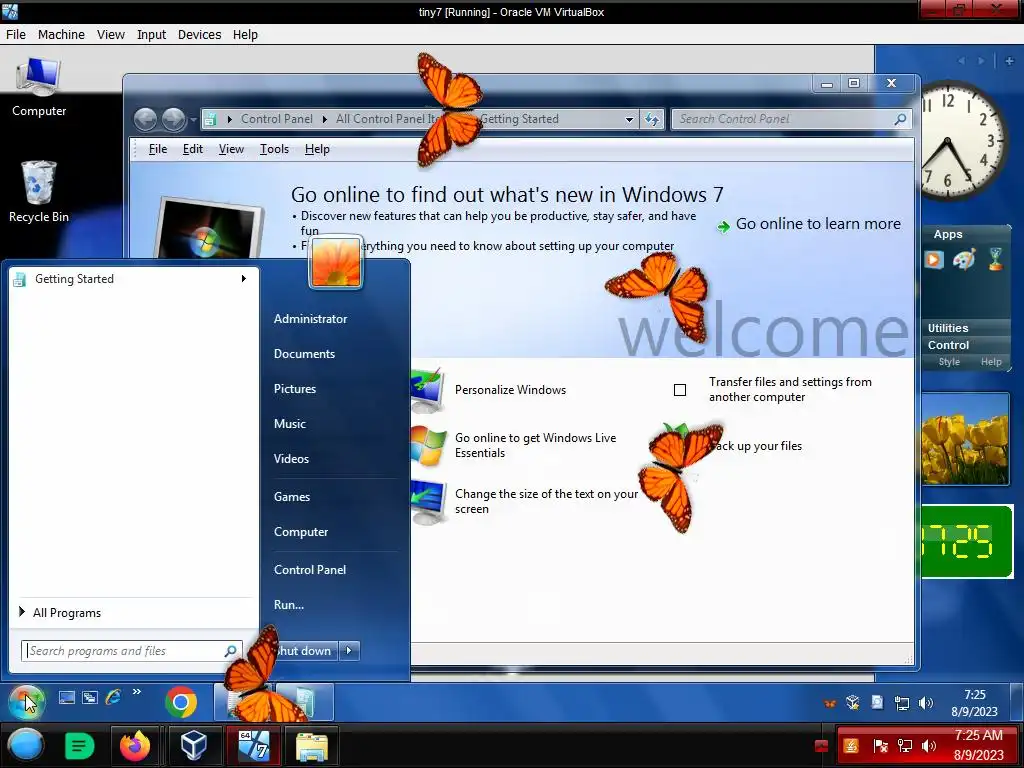Open Control Panel from Start menu
Screen dimensions: 1024x768
point(310,570)
